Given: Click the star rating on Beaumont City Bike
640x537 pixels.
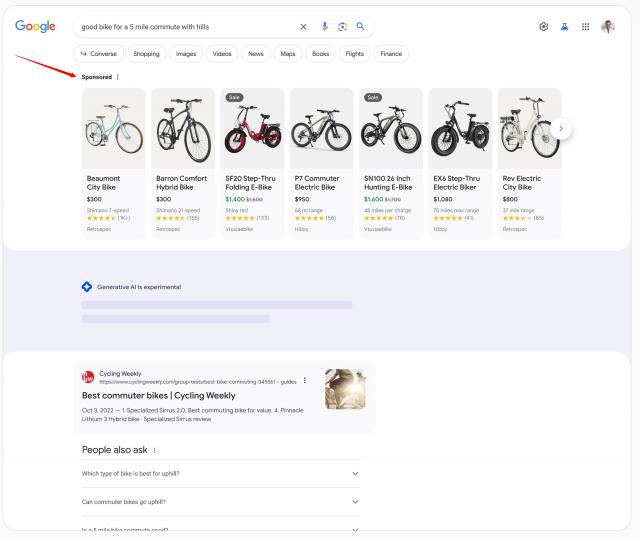Looking at the screenshot, I should [101, 218].
